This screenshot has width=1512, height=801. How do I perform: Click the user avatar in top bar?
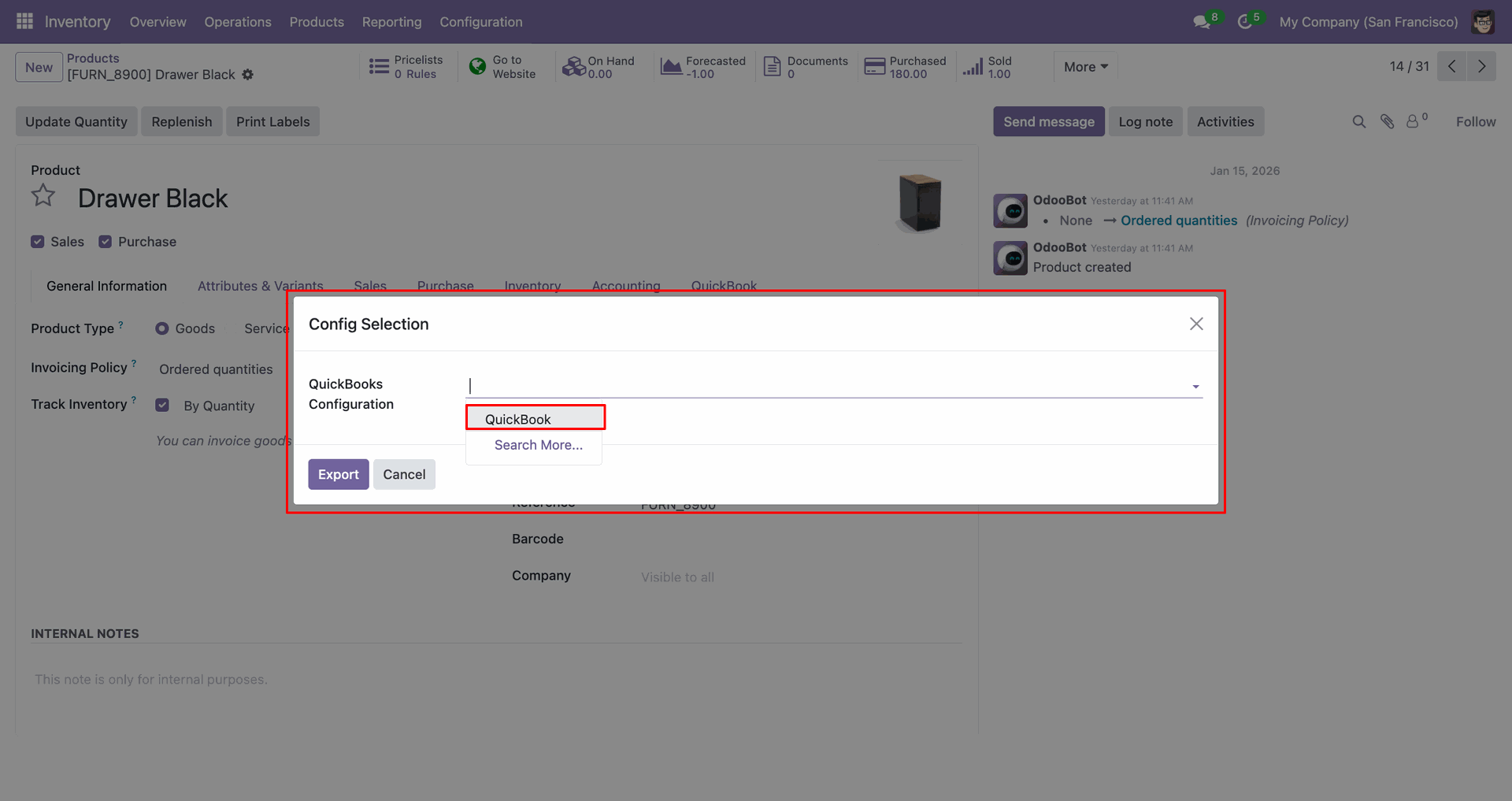[x=1483, y=22]
